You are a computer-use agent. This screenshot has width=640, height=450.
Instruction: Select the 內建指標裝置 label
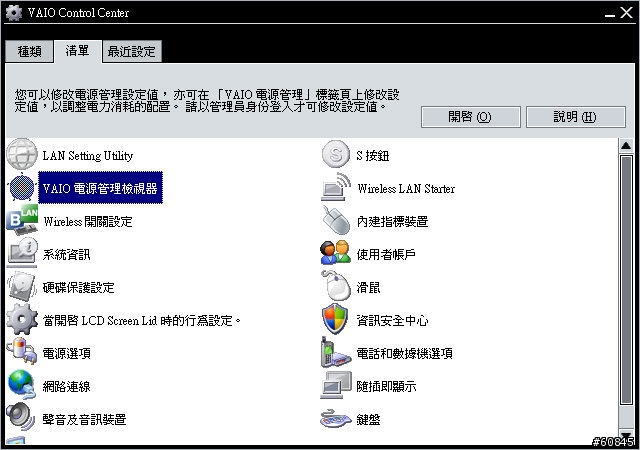coord(392,221)
